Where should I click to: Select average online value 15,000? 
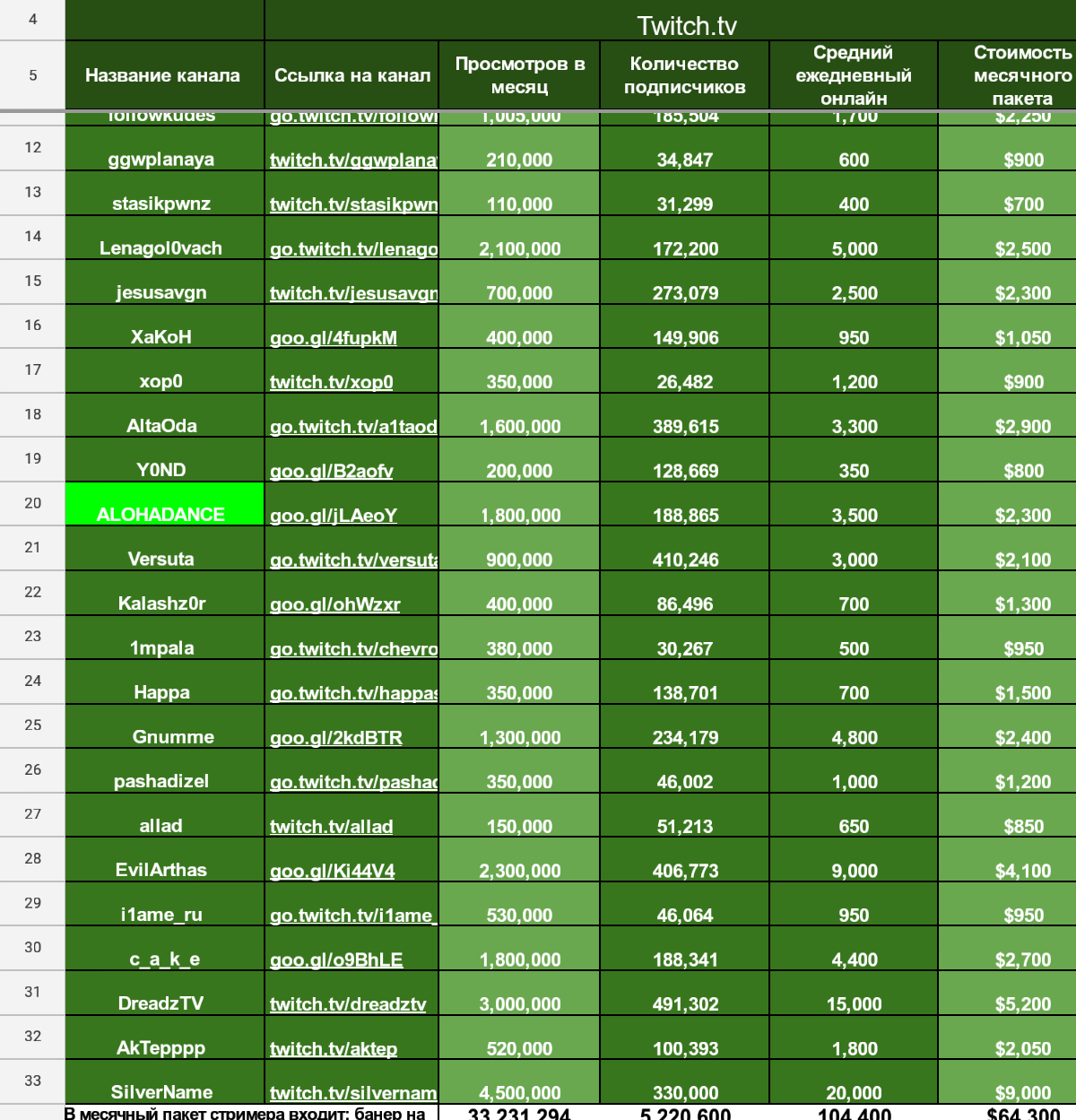pos(854,994)
